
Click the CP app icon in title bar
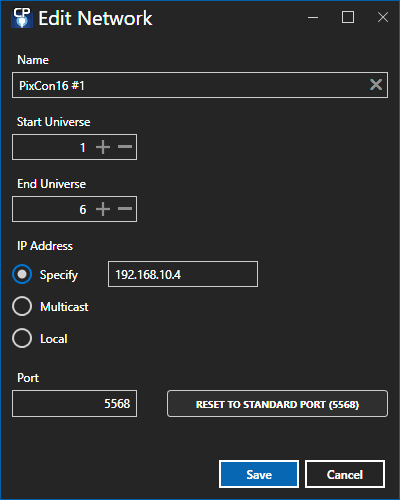coord(22,18)
